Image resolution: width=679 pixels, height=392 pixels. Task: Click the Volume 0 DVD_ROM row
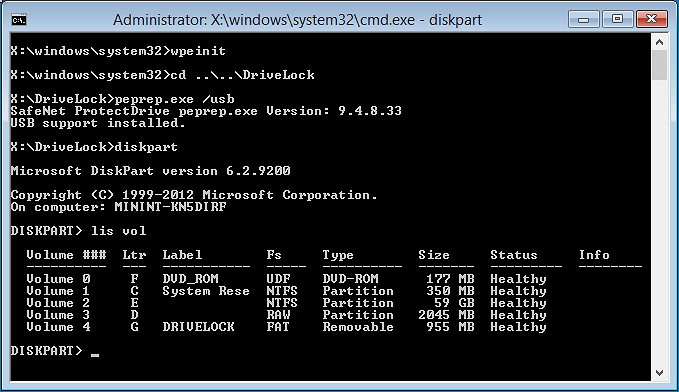pos(286,279)
